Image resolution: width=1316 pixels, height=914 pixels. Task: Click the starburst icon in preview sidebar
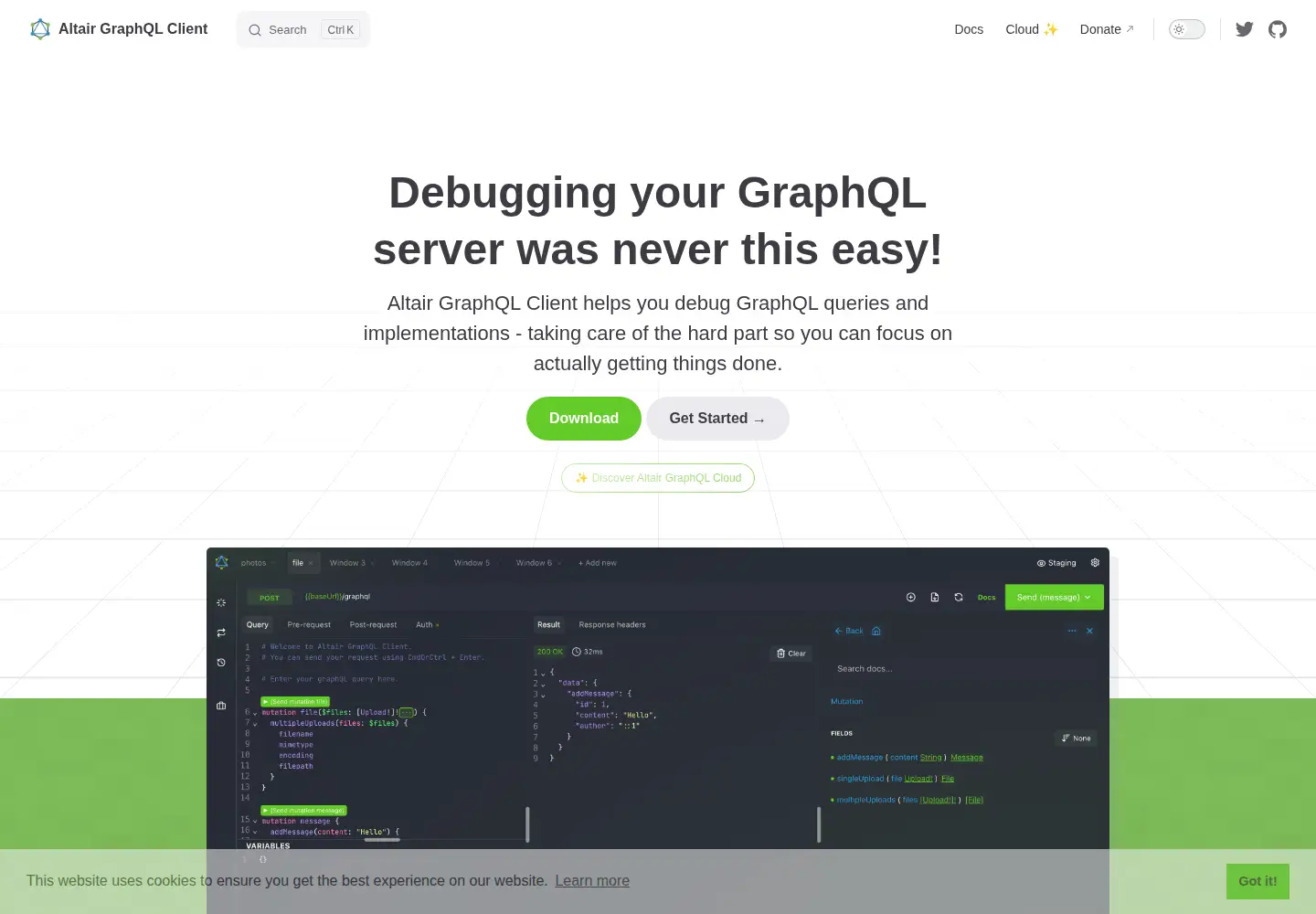coord(221,603)
